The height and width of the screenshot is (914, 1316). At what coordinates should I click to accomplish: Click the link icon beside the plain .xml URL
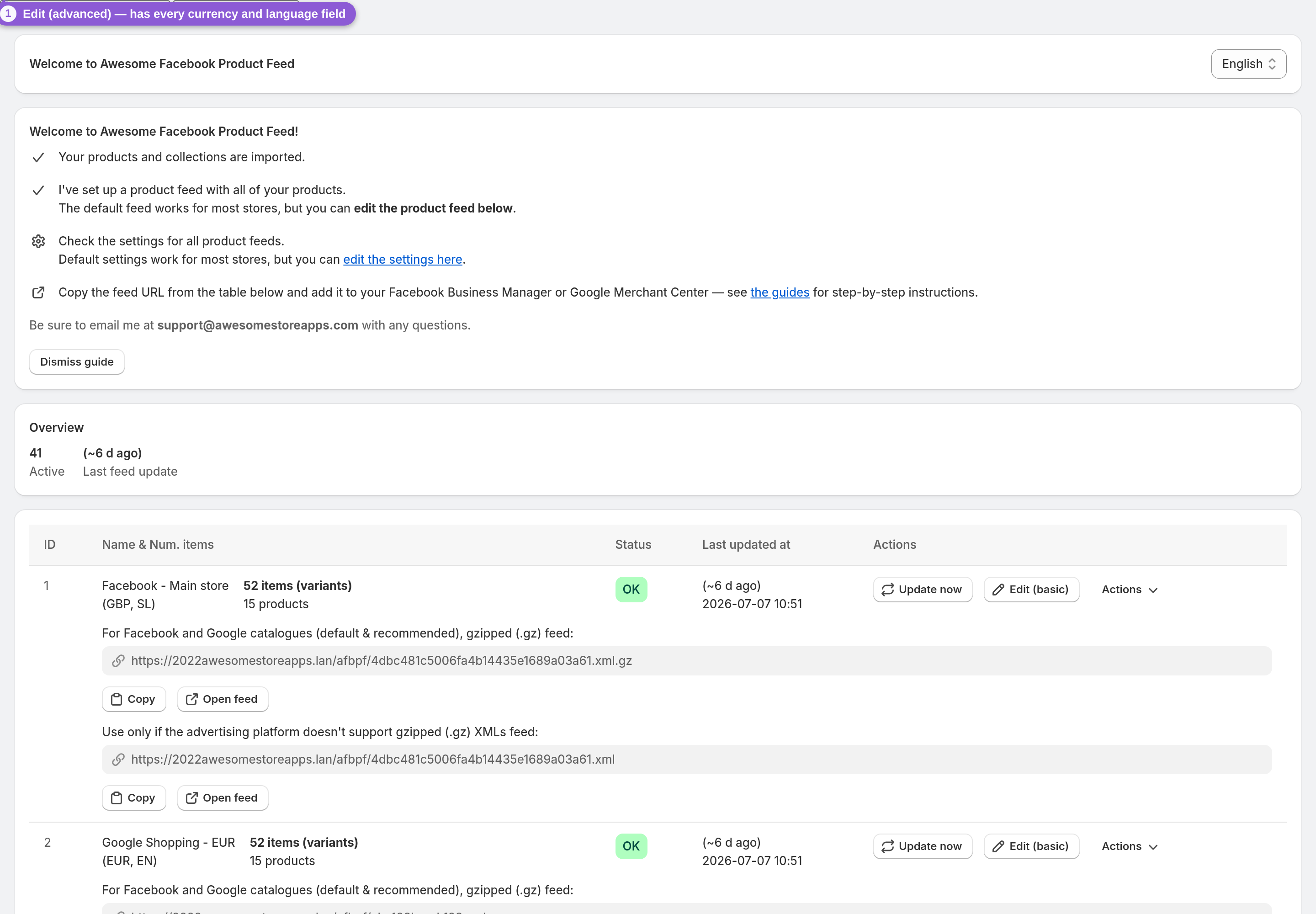pyautogui.click(x=118, y=760)
